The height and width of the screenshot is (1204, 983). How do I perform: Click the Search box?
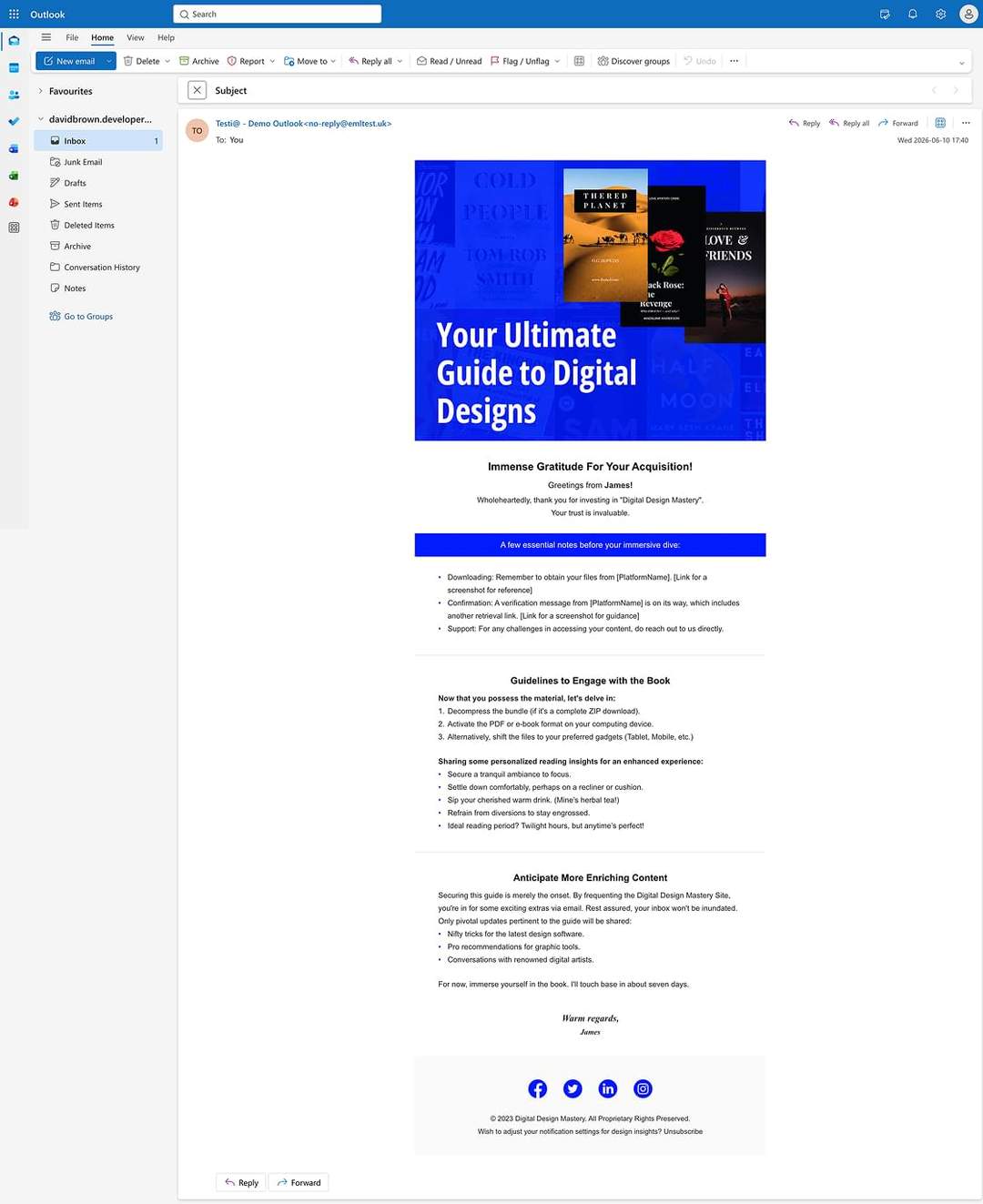(x=277, y=15)
